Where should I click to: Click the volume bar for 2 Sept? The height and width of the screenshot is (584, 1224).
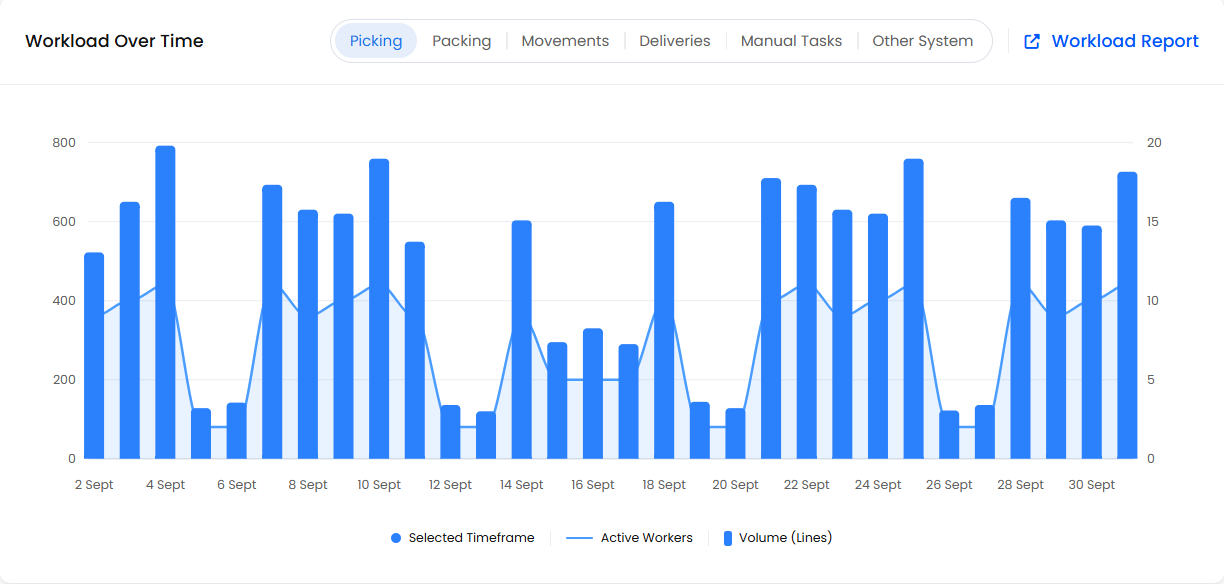pos(94,356)
